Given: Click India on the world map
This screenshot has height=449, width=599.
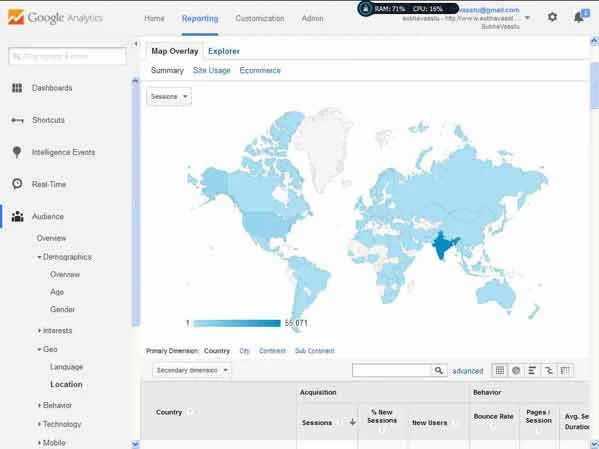Looking at the screenshot, I should click(443, 245).
